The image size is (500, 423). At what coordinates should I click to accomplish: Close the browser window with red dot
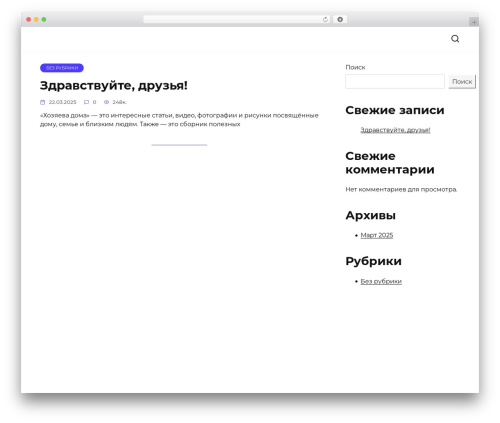(29, 20)
